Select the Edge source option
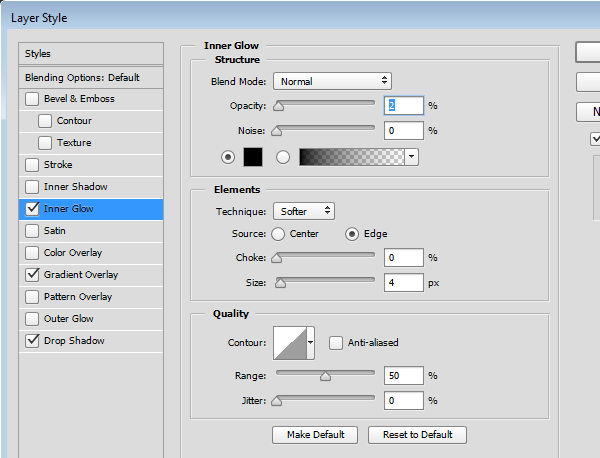This screenshot has width=600, height=458. (x=352, y=234)
